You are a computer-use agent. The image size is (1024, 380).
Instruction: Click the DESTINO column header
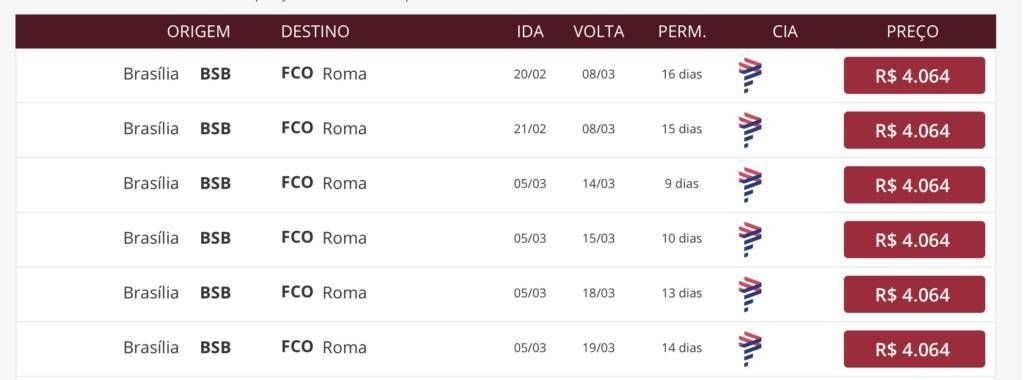point(315,31)
